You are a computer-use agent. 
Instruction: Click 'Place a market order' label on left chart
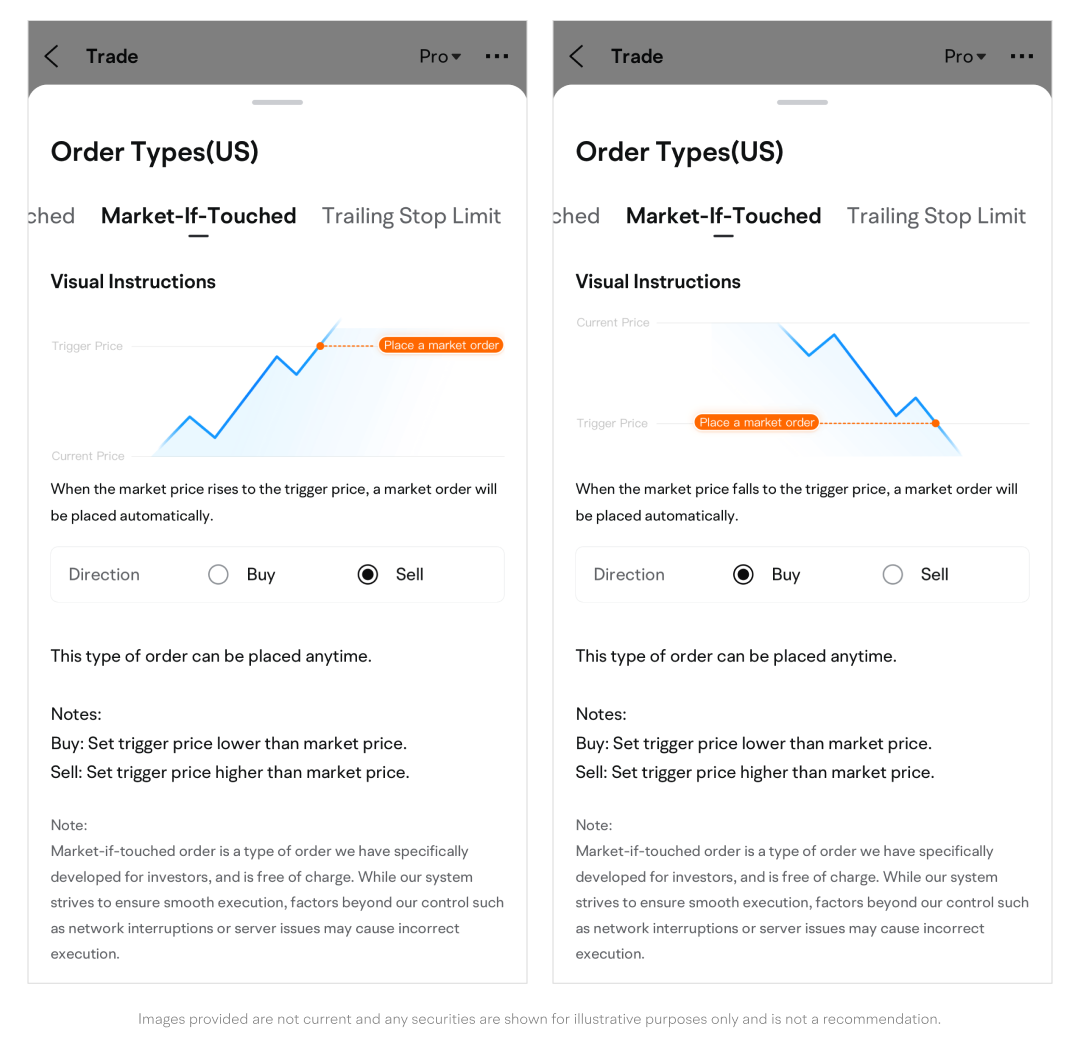441,345
